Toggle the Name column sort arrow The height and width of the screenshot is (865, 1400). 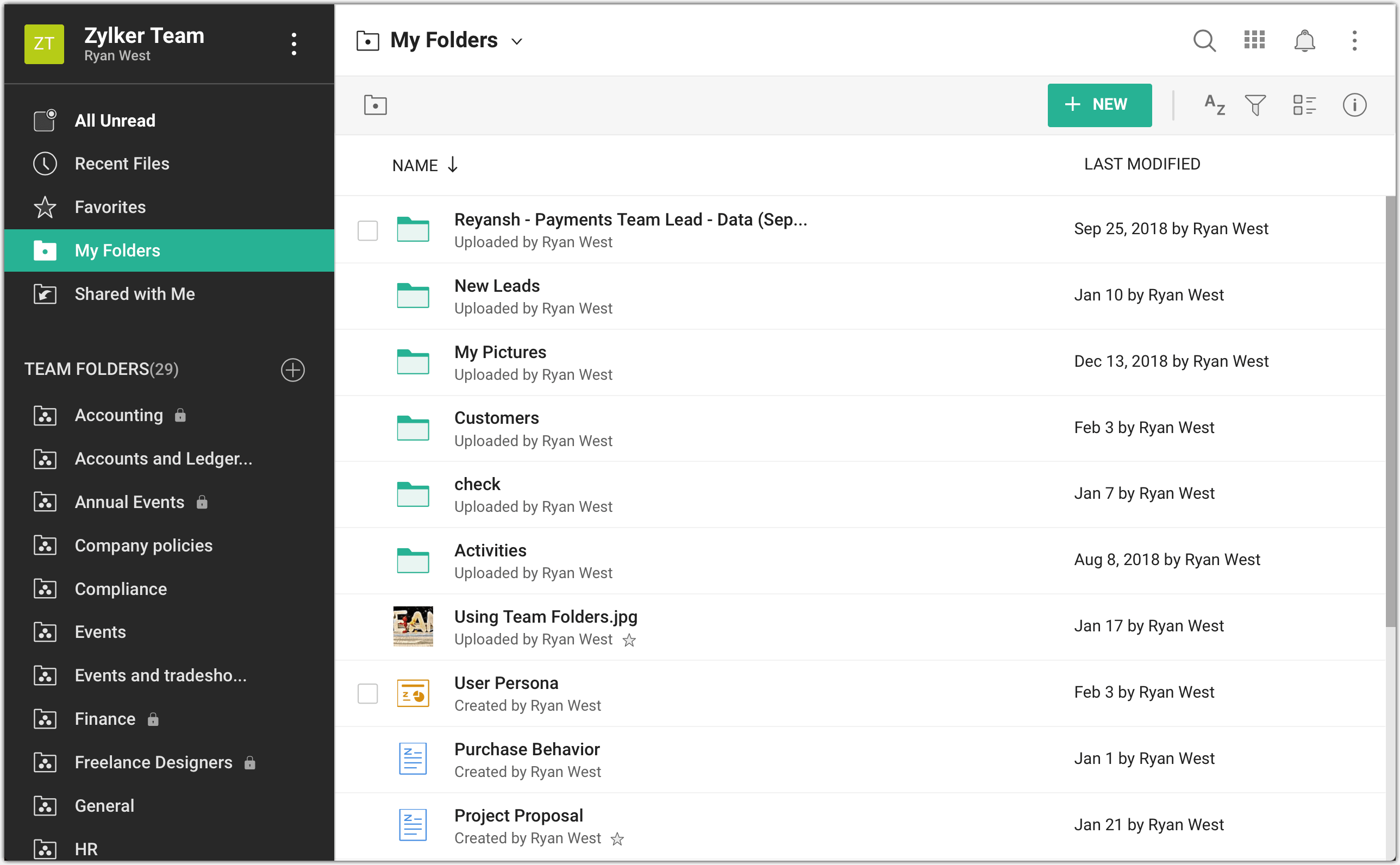click(453, 165)
